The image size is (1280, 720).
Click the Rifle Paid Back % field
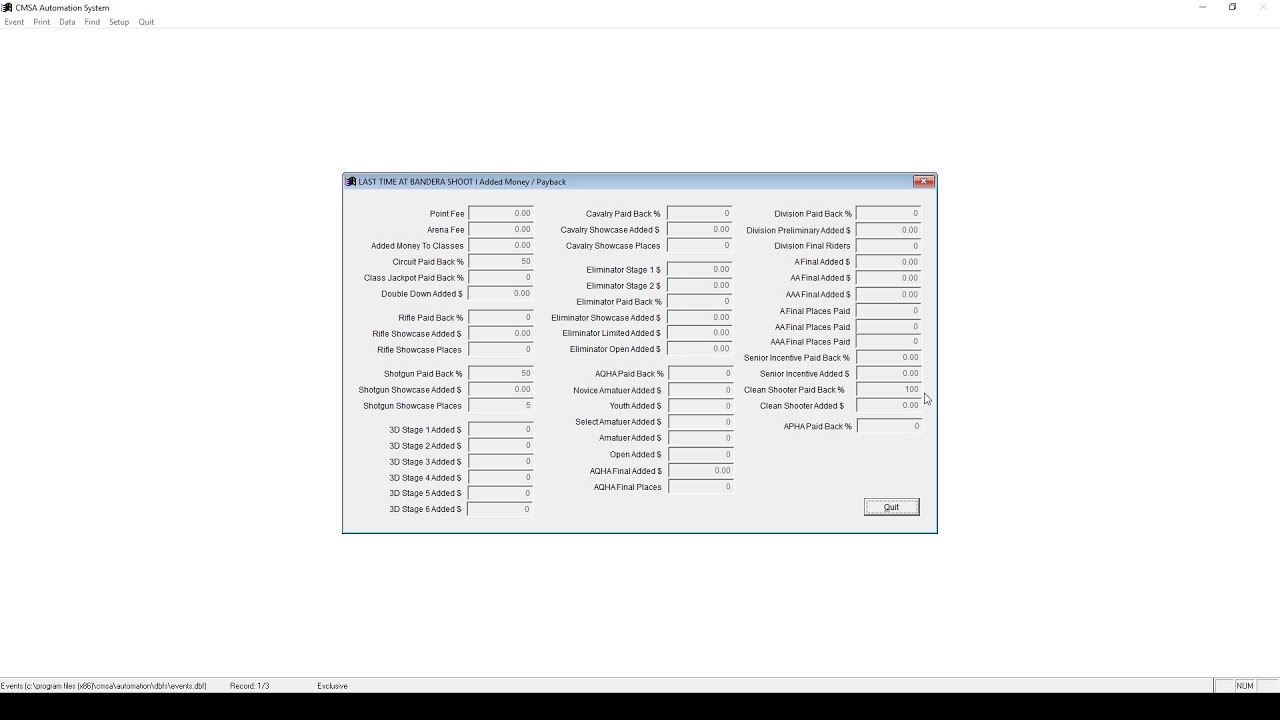point(501,317)
